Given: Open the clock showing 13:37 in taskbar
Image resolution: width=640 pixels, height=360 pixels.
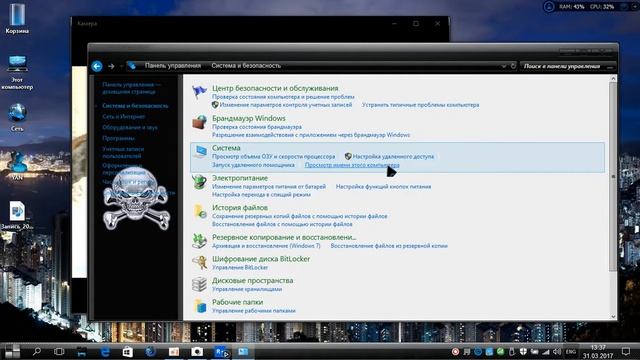Looking at the screenshot, I should [598, 351].
